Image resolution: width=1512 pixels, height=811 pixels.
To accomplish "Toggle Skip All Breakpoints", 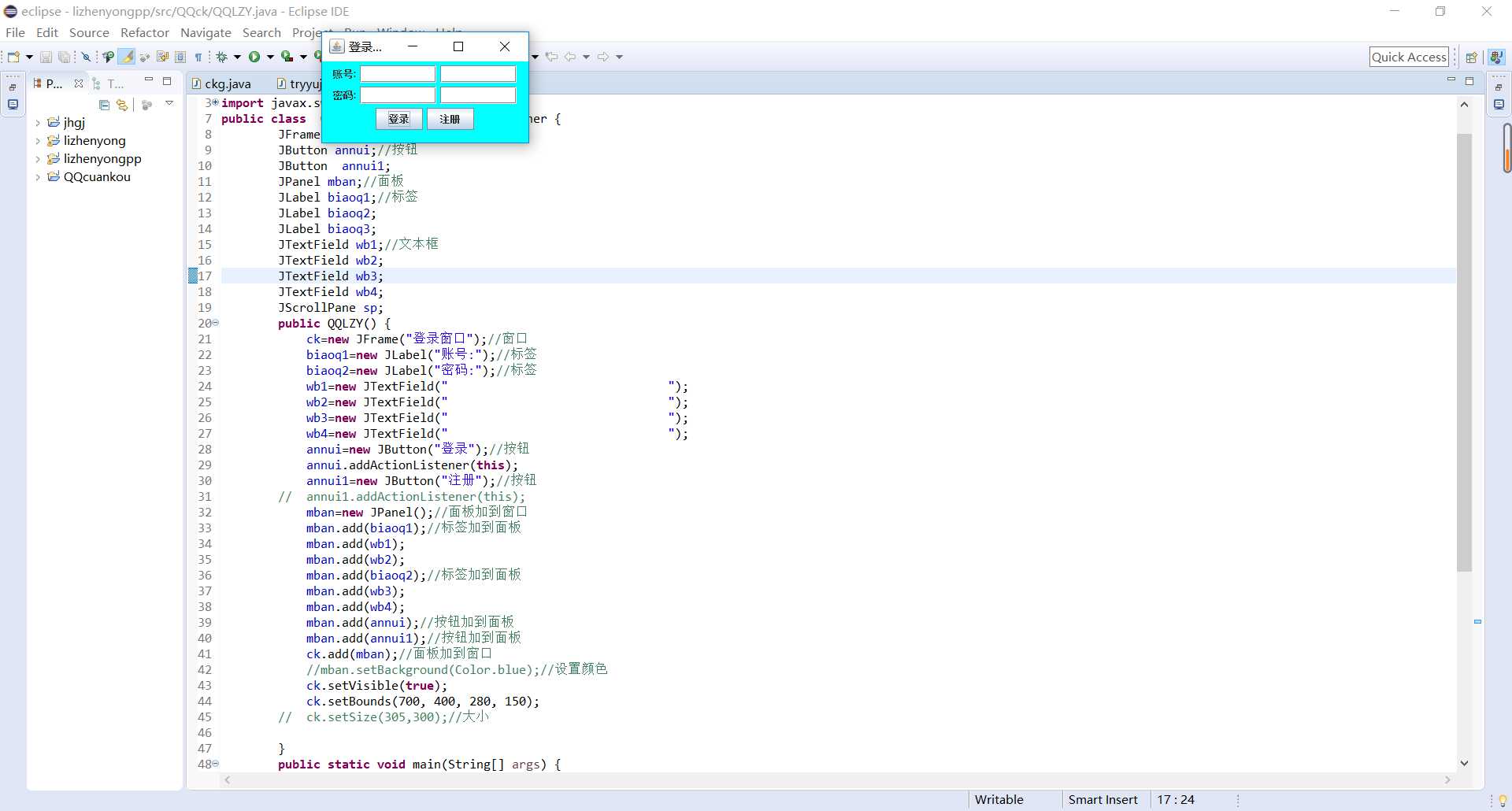I will click(x=87, y=57).
